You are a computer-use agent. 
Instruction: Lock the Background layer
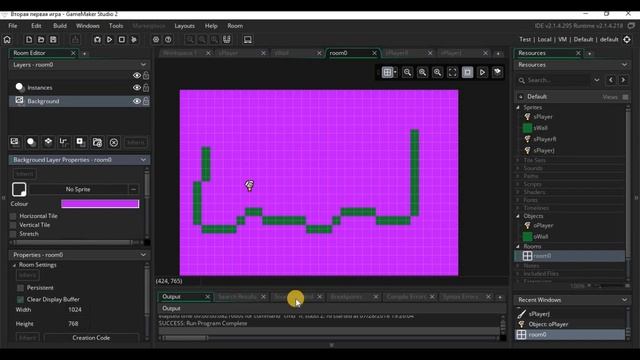[146, 101]
